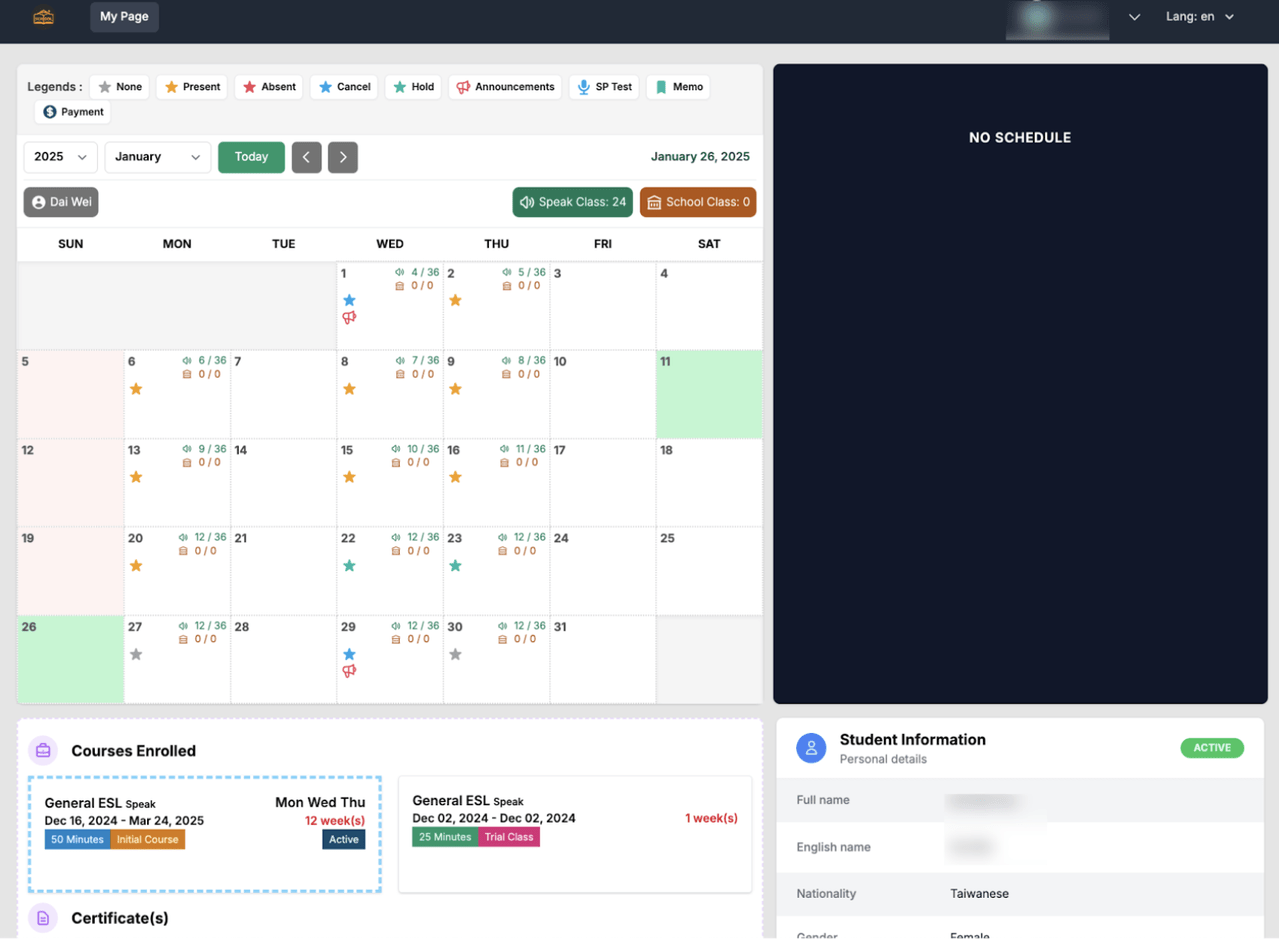Click the Taiwanese nationality value
Viewport: 1279px width, 939px height.
tap(979, 894)
